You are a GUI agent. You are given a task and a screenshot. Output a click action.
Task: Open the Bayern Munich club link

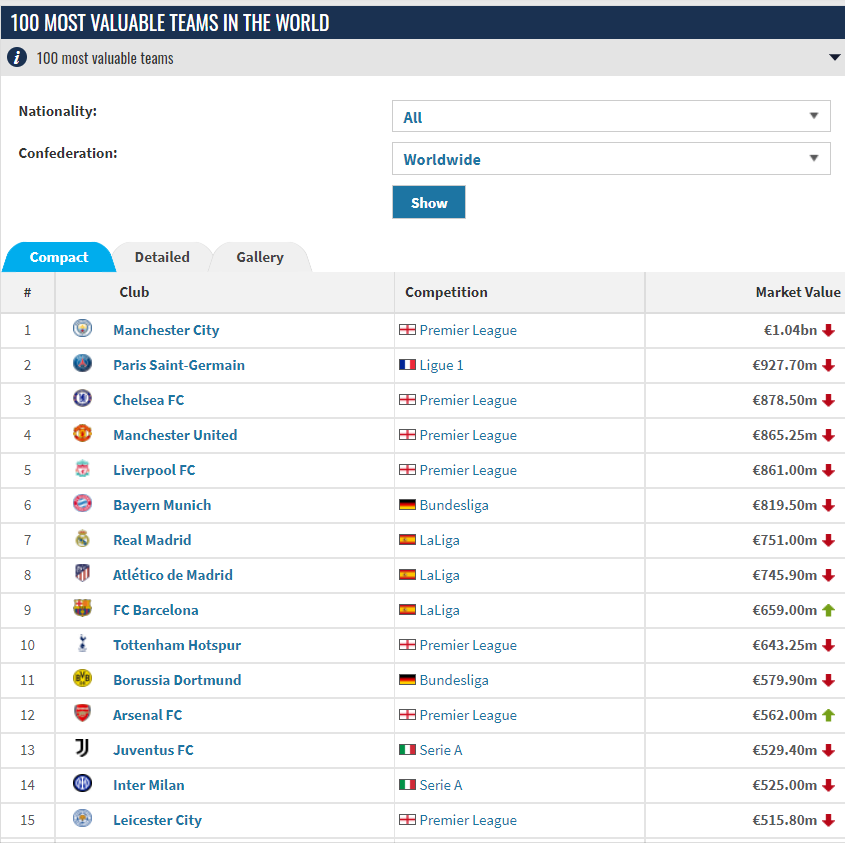click(x=162, y=505)
